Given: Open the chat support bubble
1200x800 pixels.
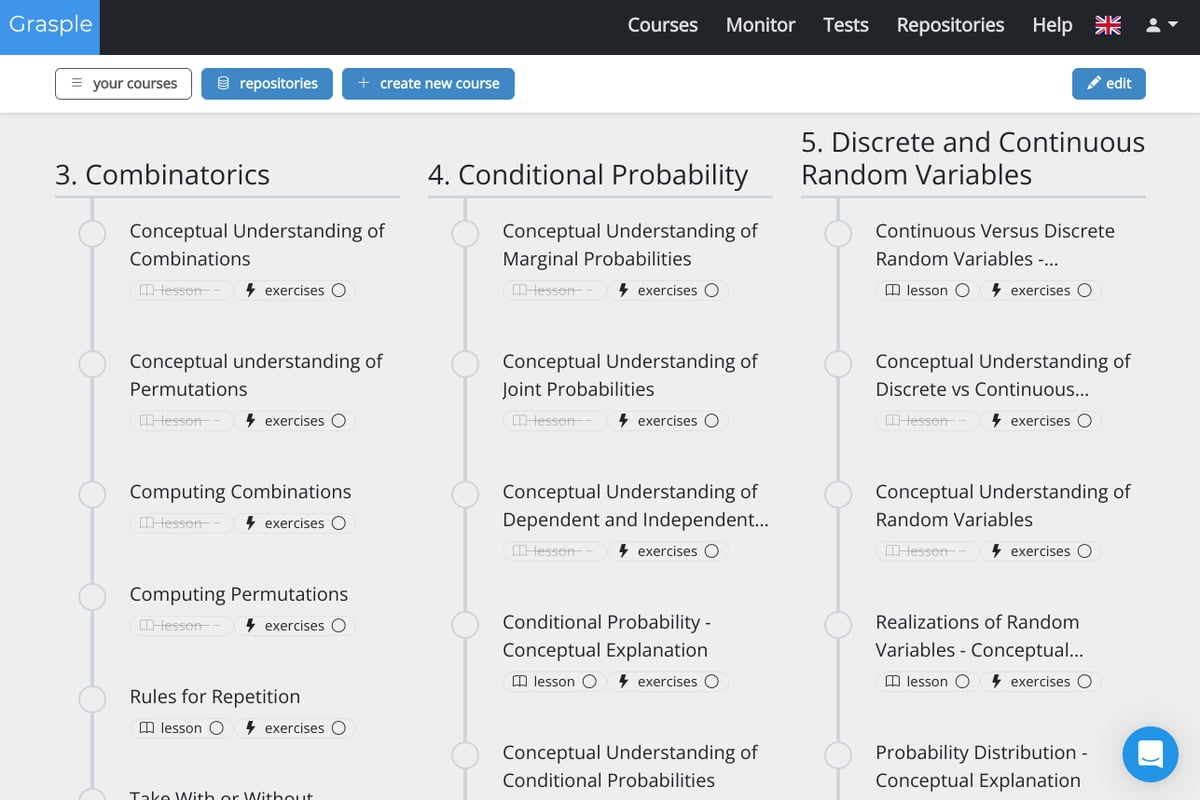Looking at the screenshot, I should point(1150,754).
